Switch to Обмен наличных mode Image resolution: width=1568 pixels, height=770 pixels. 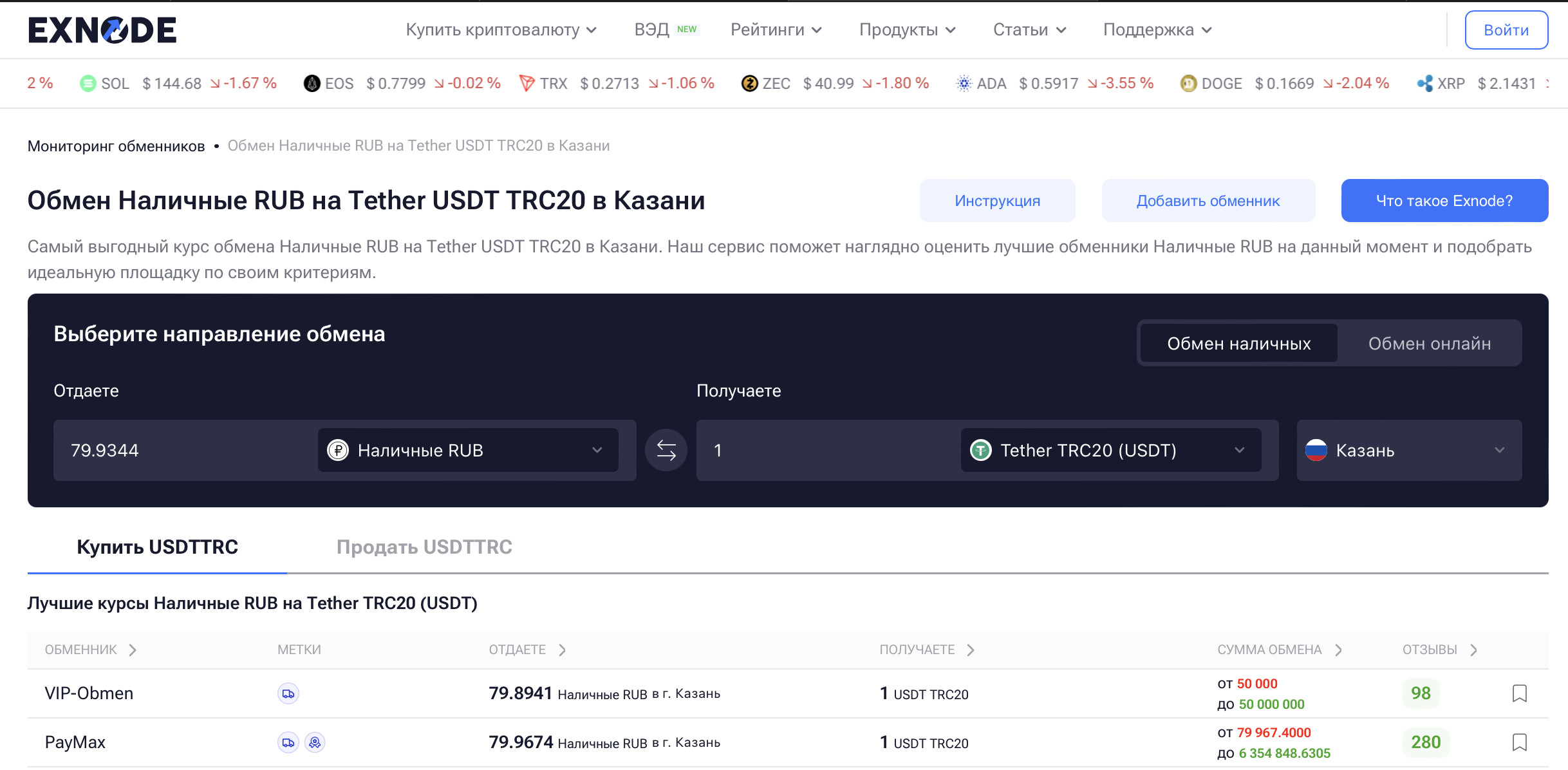(x=1238, y=344)
